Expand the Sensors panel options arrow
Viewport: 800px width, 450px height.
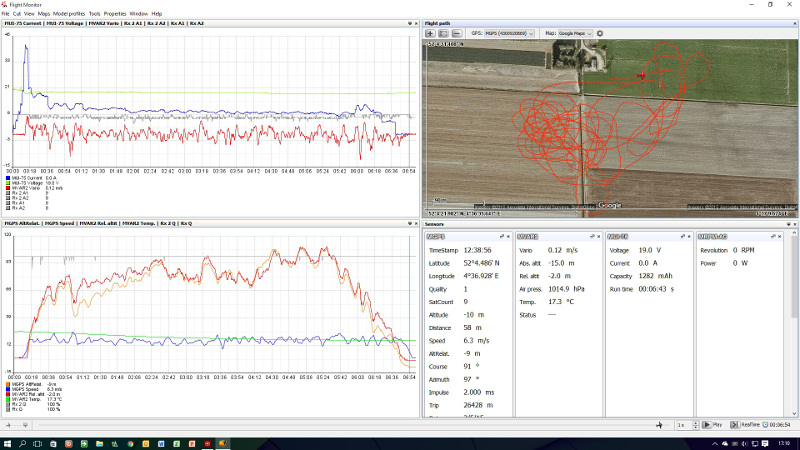click(788, 224)
